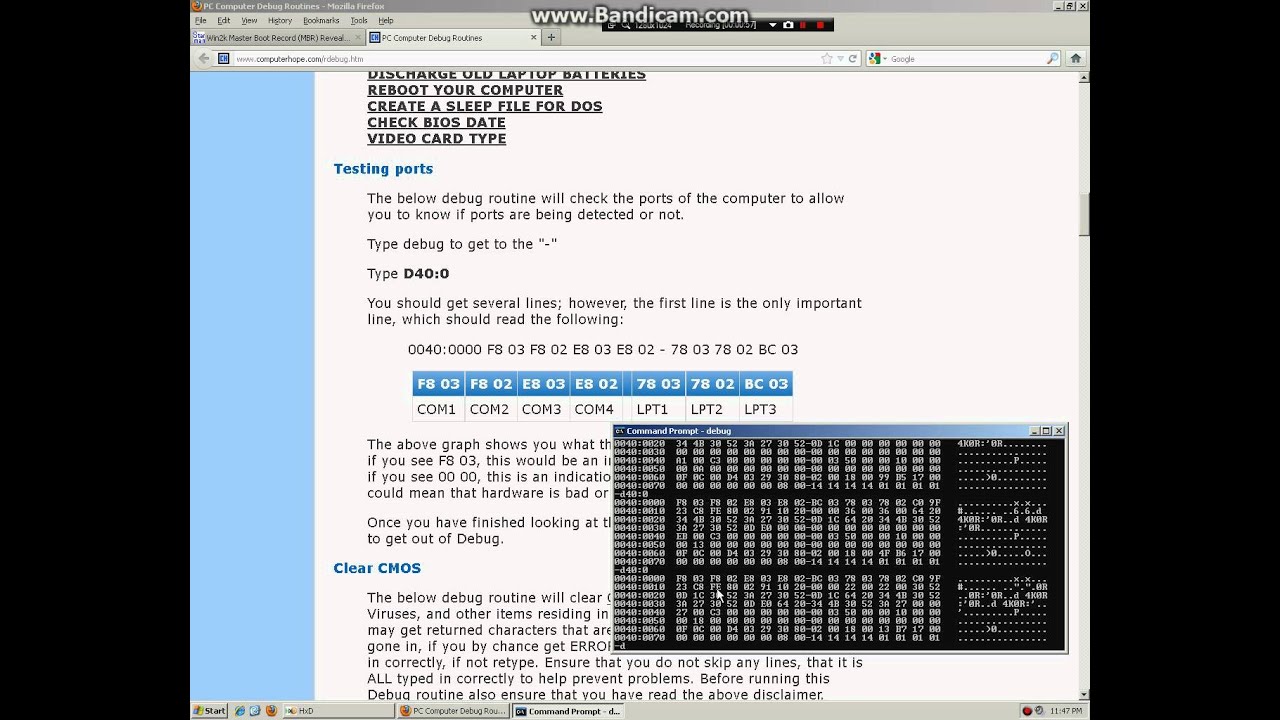The width and height of the screenshot is (1280, 720).
Task: Open the Edit menu
Action: 224,20
